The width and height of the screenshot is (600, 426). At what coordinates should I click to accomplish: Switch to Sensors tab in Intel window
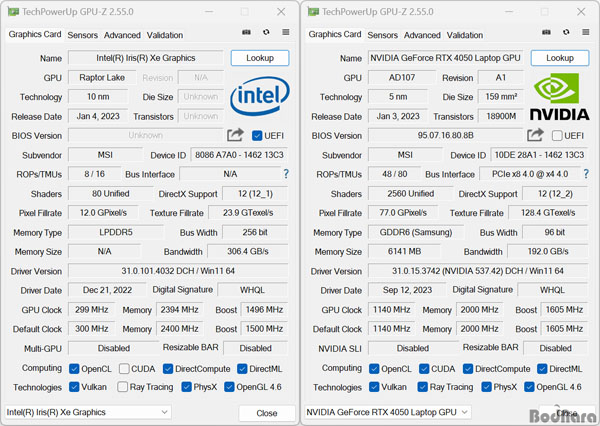[83, 35]
